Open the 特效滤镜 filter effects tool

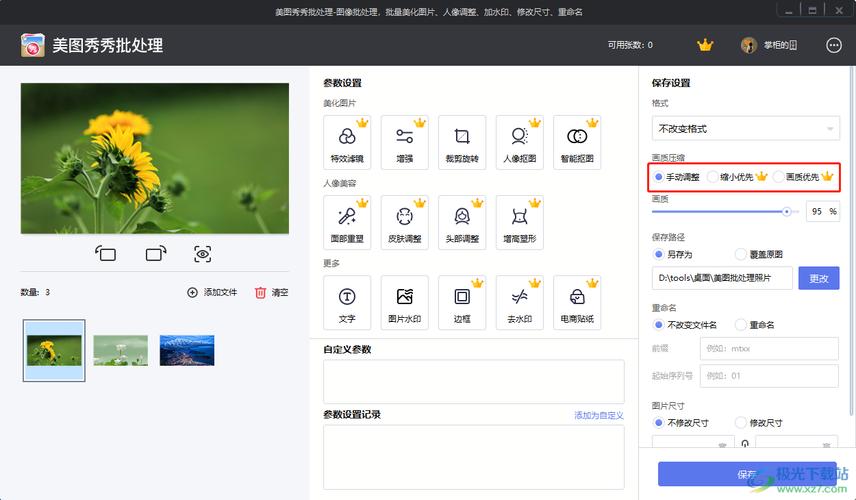point(347,141)
